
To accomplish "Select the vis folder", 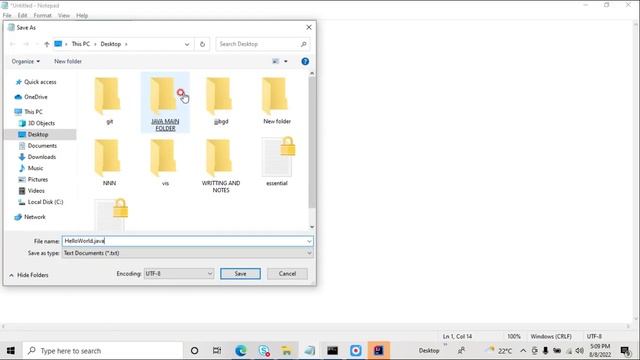I will coord(165,162).
